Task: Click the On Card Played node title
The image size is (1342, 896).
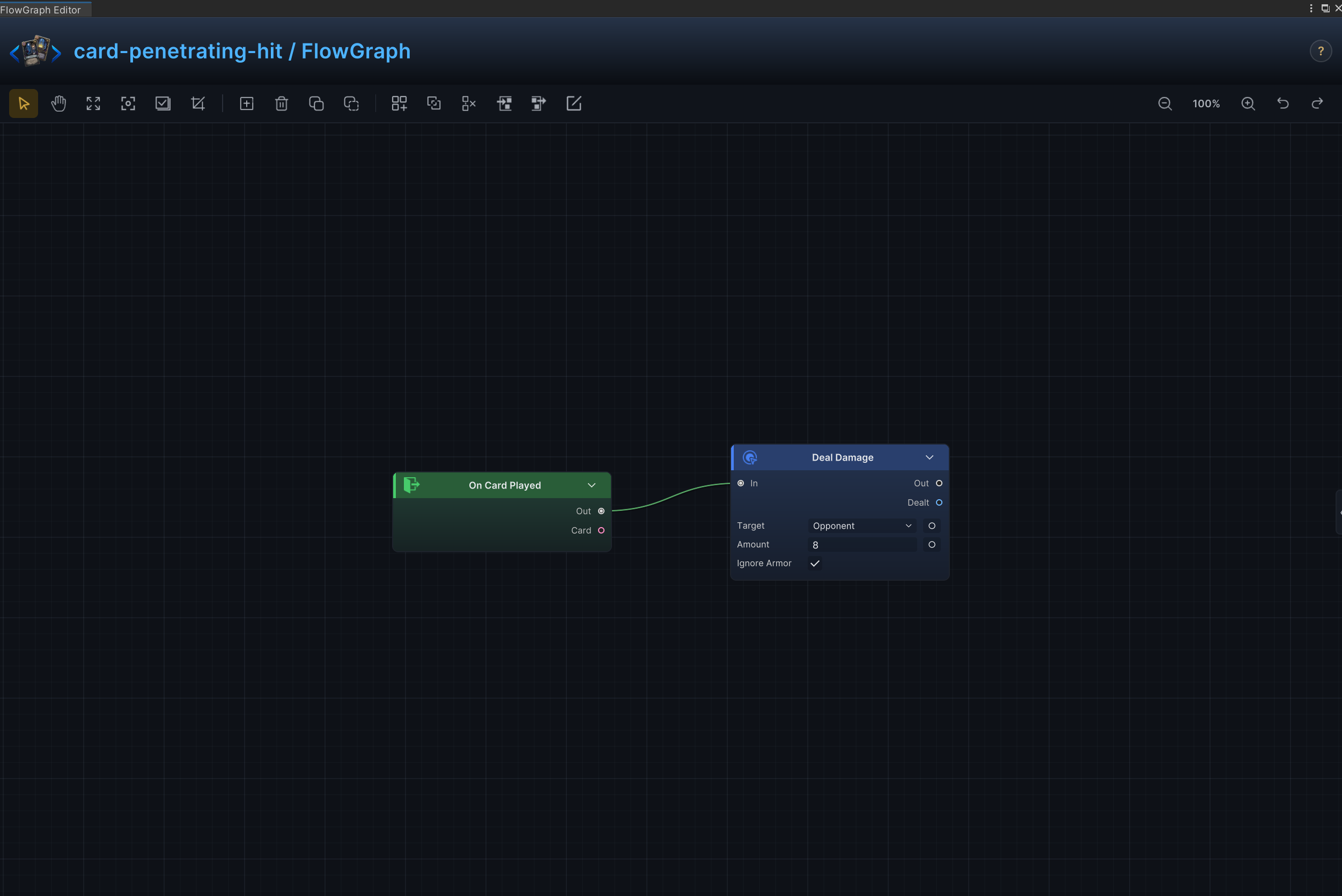Action: pos(505,485)
